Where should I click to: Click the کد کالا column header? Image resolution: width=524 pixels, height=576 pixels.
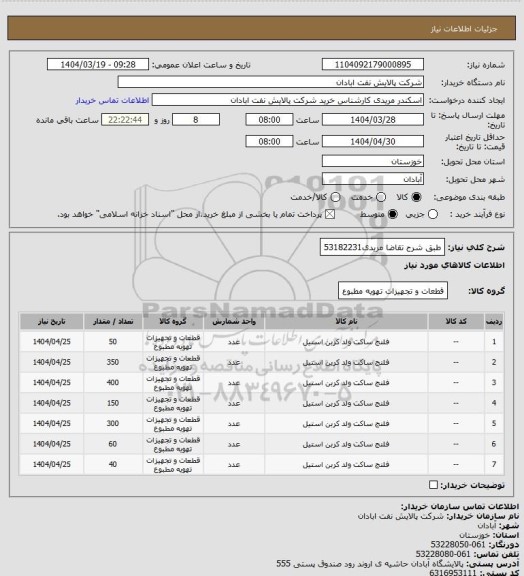tap(456, 321)
